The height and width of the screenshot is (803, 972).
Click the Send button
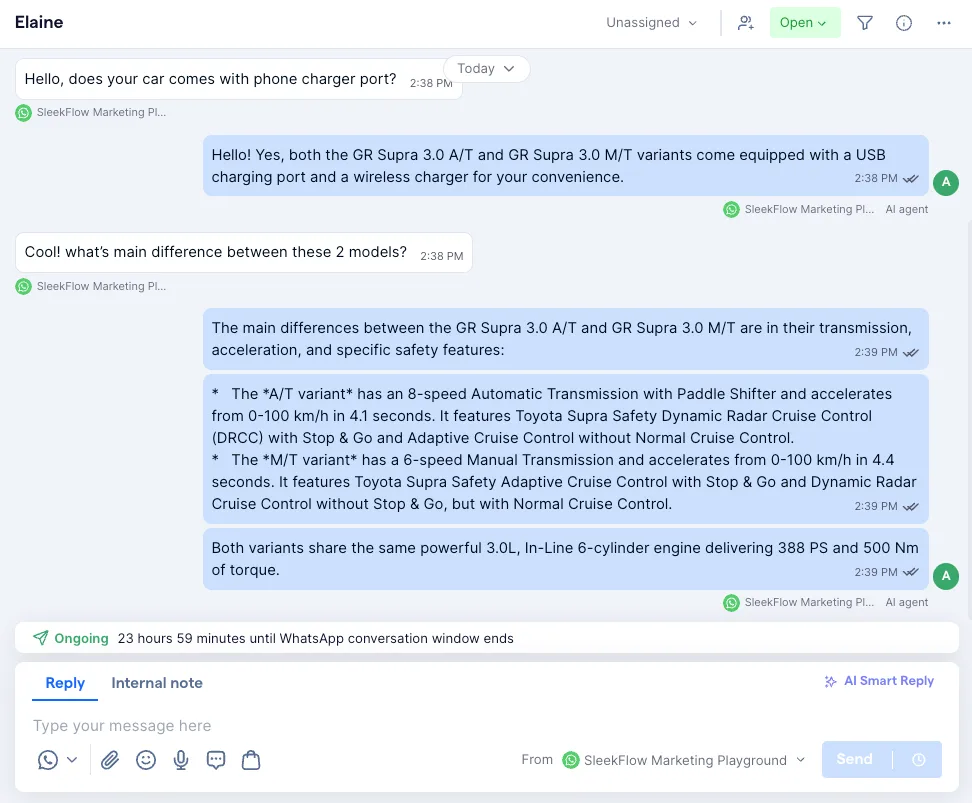[854, 759]
